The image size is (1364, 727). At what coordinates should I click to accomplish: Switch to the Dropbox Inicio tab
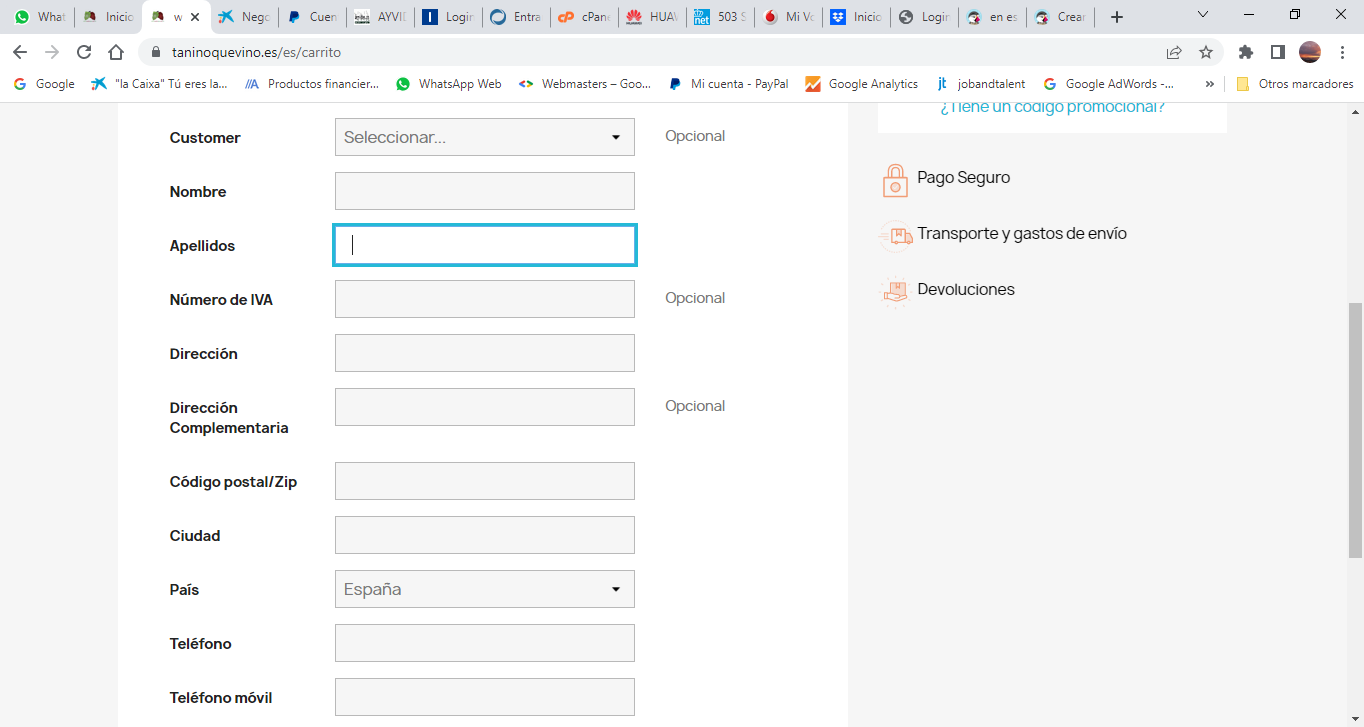pos(856,17)
